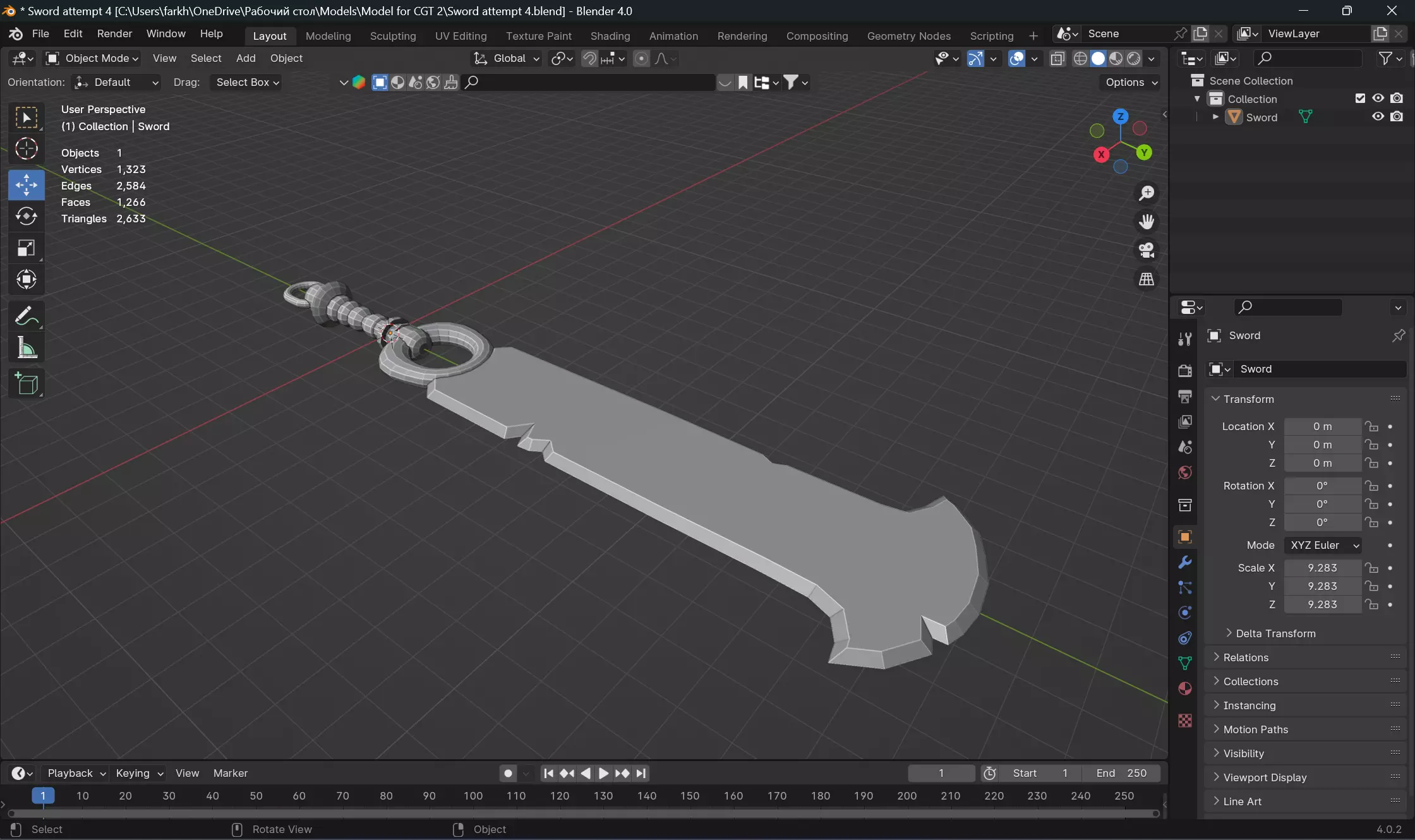Play the animation
The width and height of the screenshot is (1415, 840).
603,773
